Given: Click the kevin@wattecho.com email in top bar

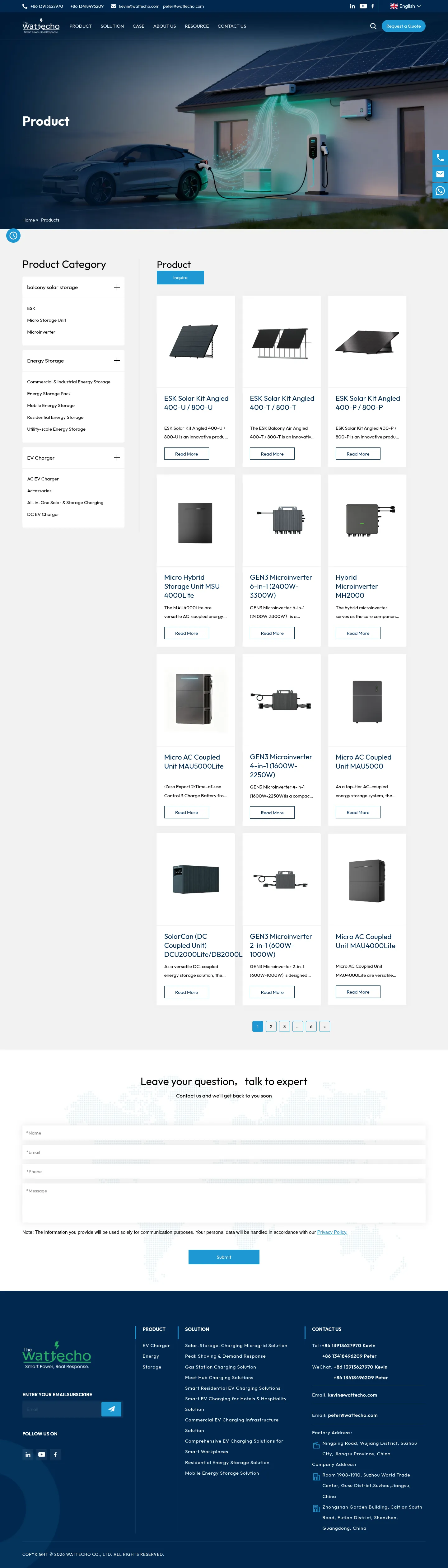Looking at the screenshot, I should [x=139, y=6].
